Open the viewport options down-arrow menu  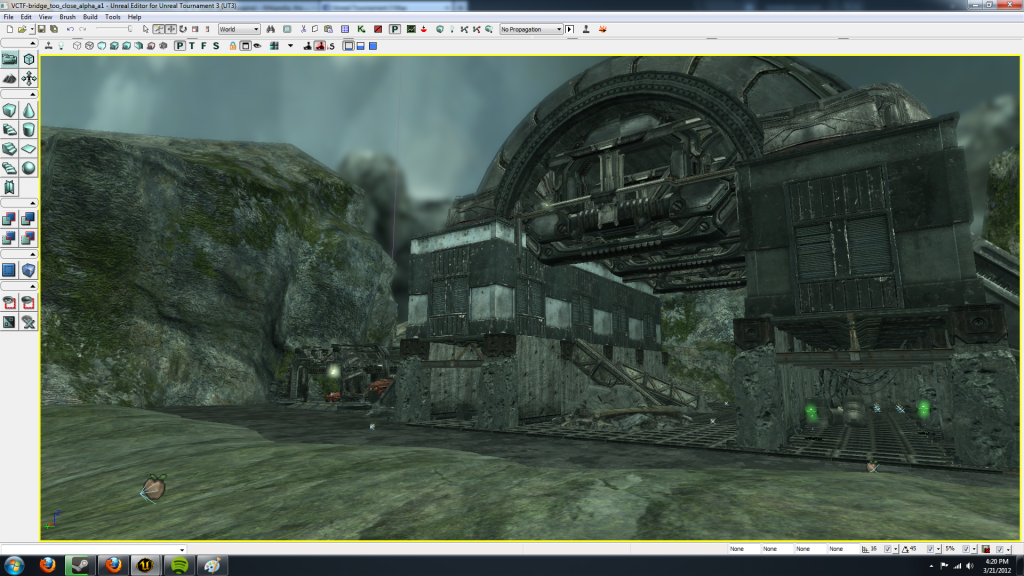(x=291, y=46)
